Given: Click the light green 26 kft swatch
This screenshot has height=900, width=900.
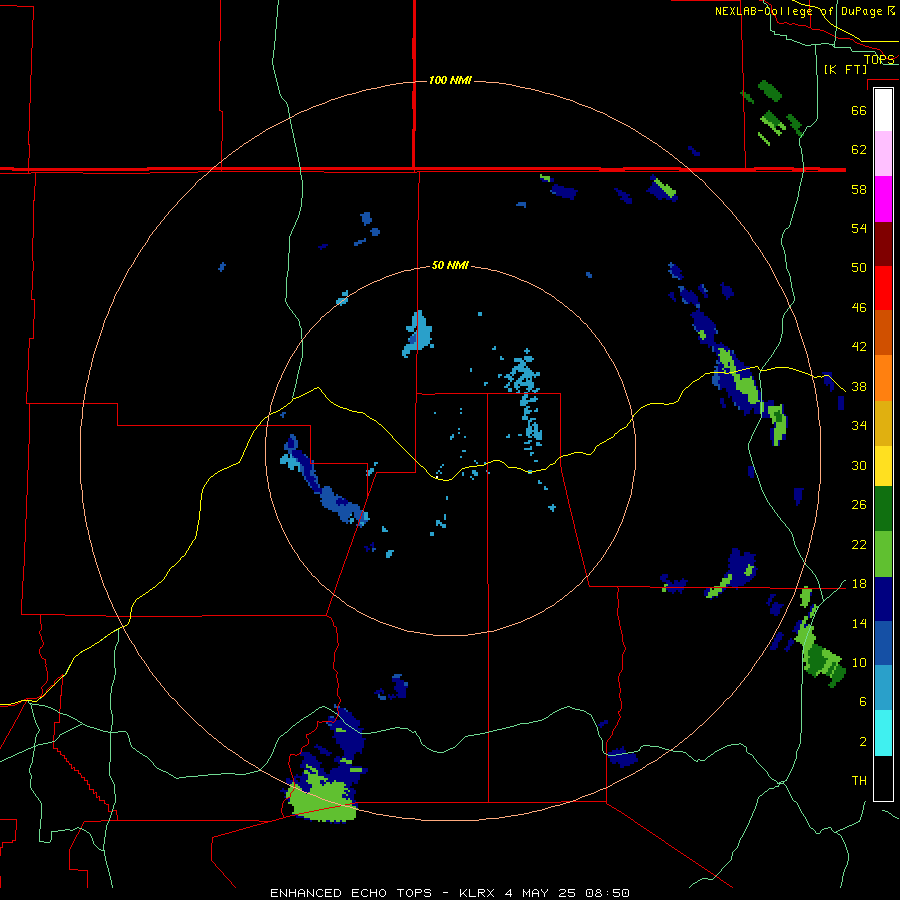Looking at the screenshot, I should [883, 554].
